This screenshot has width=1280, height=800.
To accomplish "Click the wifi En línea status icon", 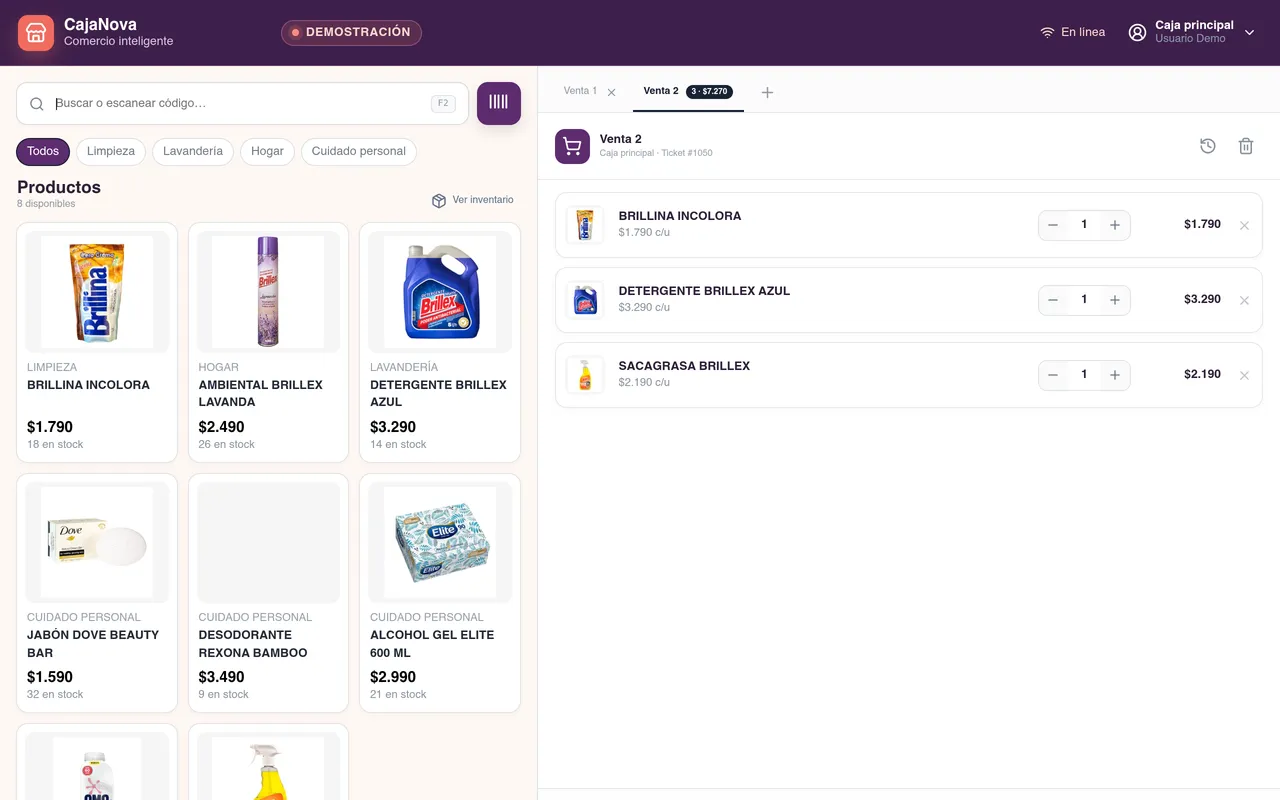I will click(x=1047, y=32).
